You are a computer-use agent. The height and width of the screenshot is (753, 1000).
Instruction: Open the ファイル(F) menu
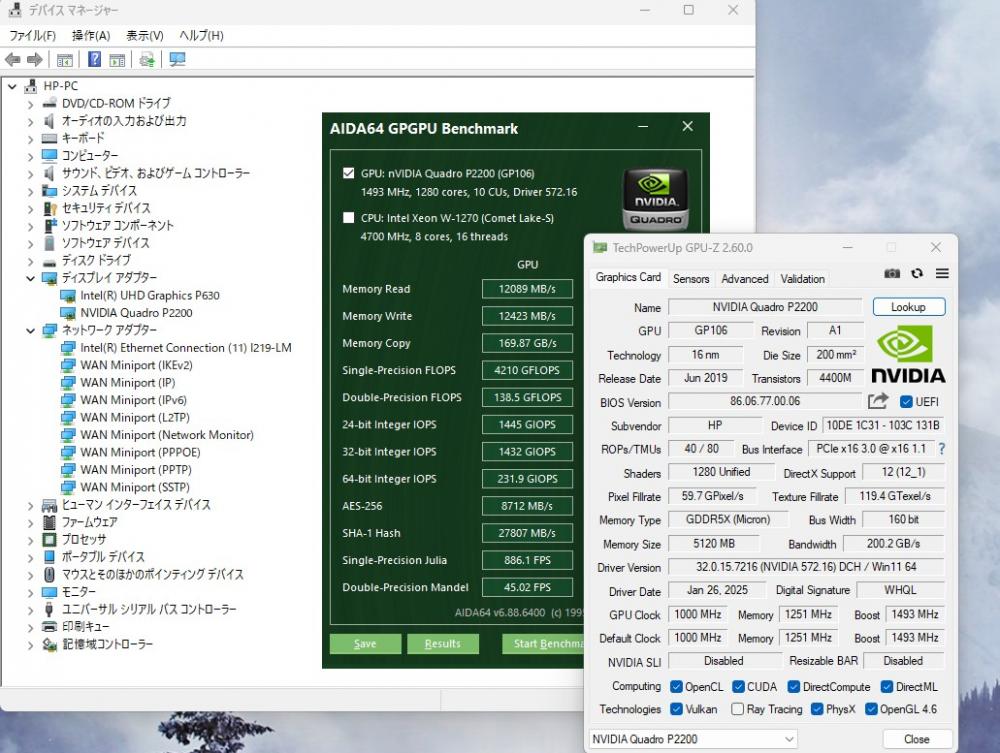(32, 36)
